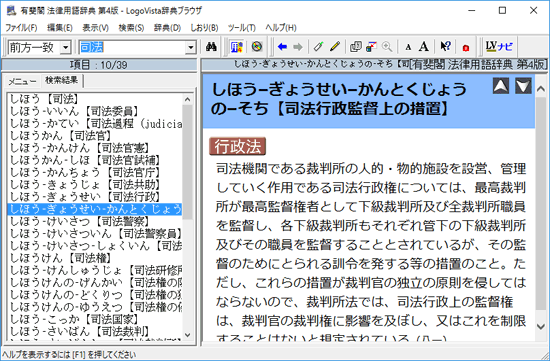Open the しおり(B) menu
This screenshot has width=550, height=361.
(x=204, y=28)
